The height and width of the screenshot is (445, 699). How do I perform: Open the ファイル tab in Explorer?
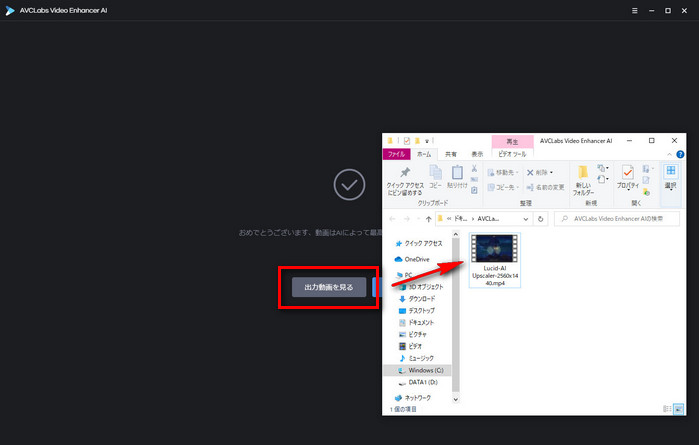click(x=396, y=154)
